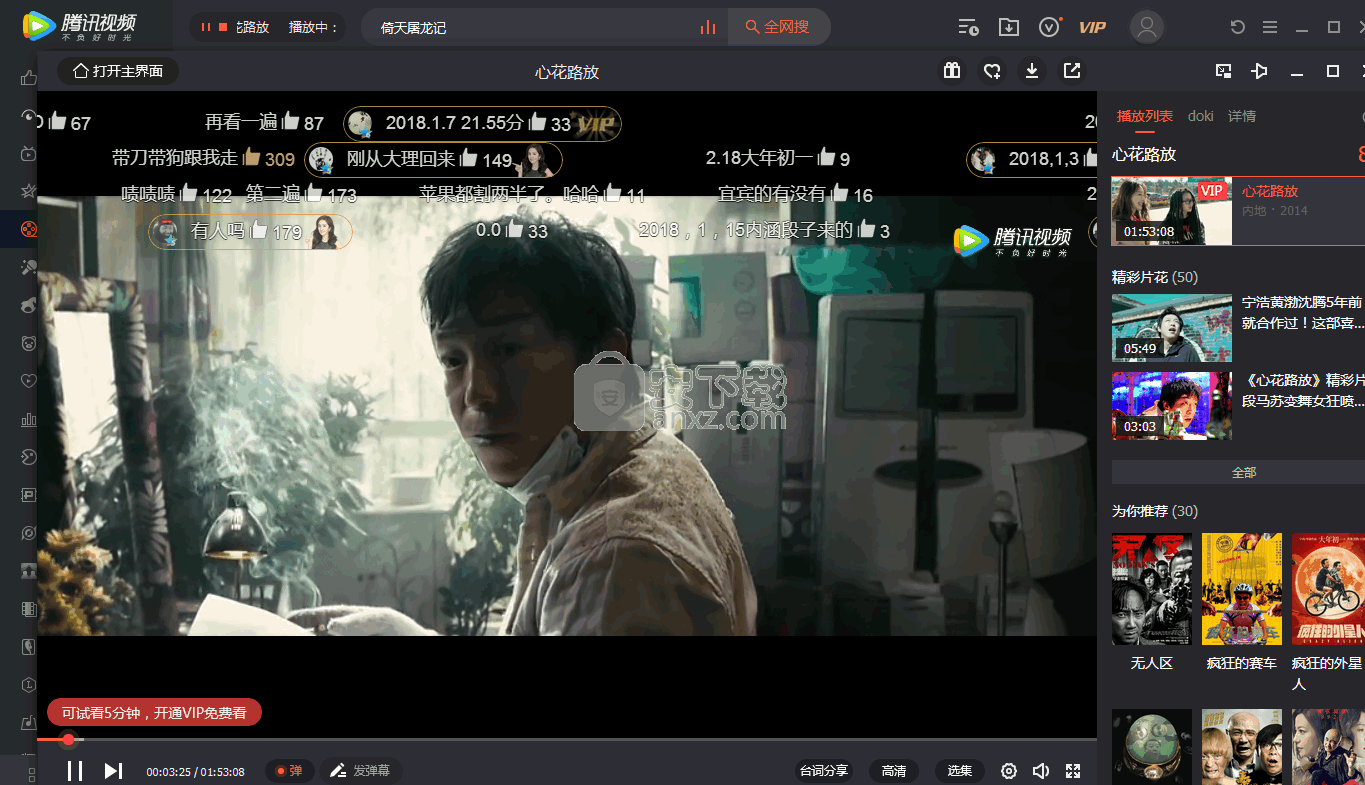Open the 选集 episode selector
The height and width of the screenshot is (785, 1365).
tap(960, 771)
